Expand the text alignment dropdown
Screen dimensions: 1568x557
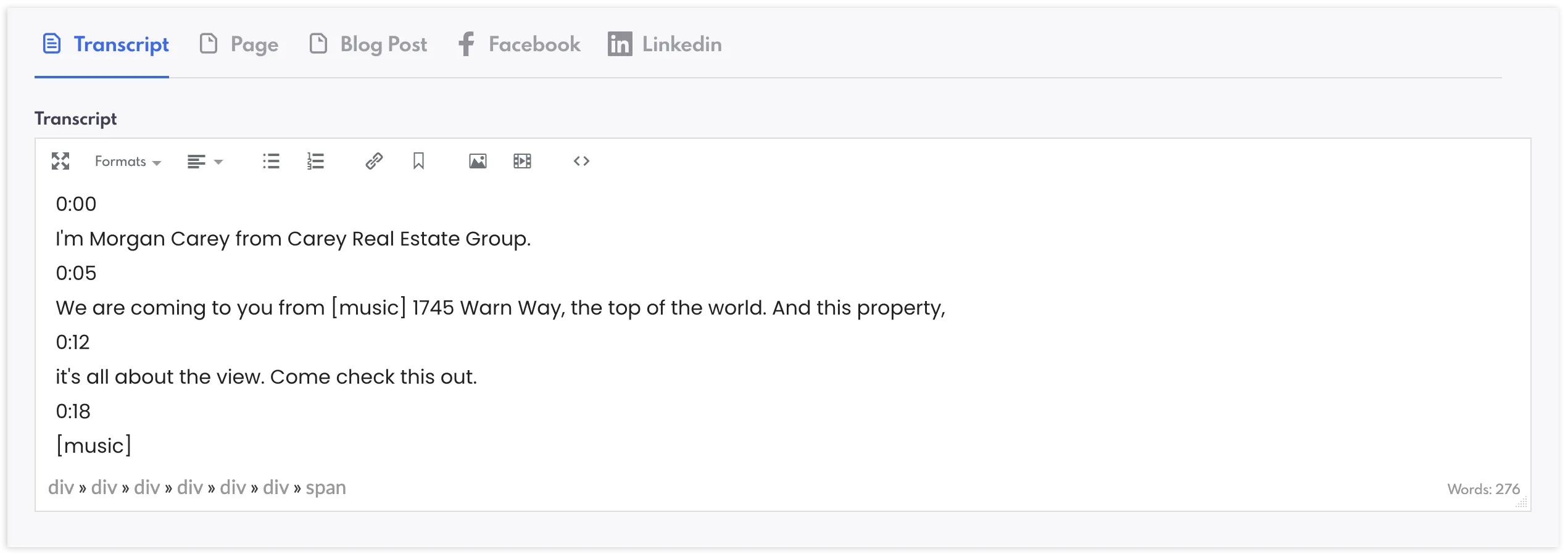[205, 161]
